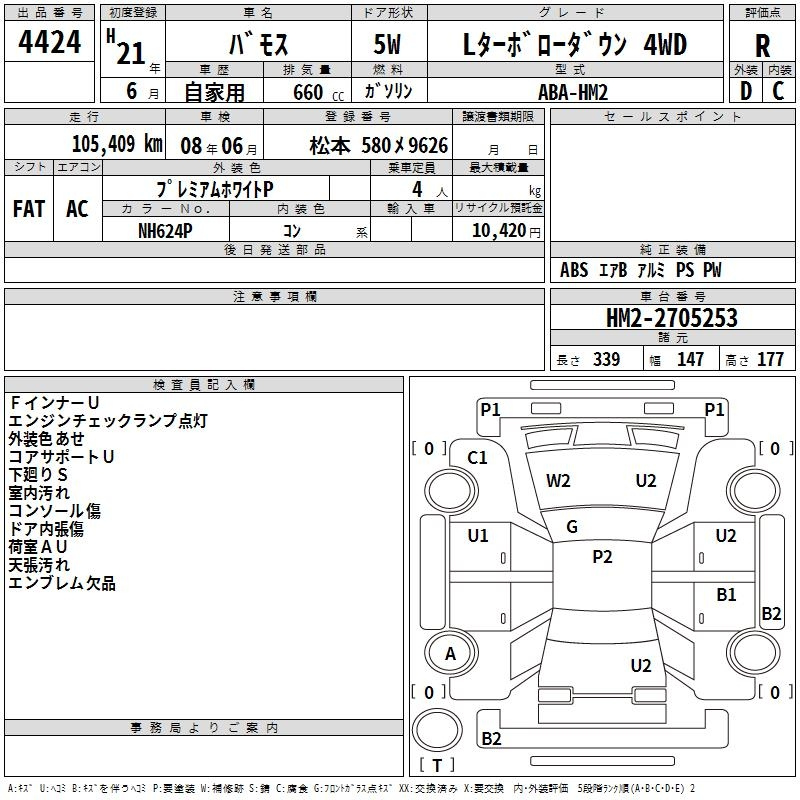Viewport: 800px width, 800px height.
Task: Select the car name バモス
Action: 258,43
